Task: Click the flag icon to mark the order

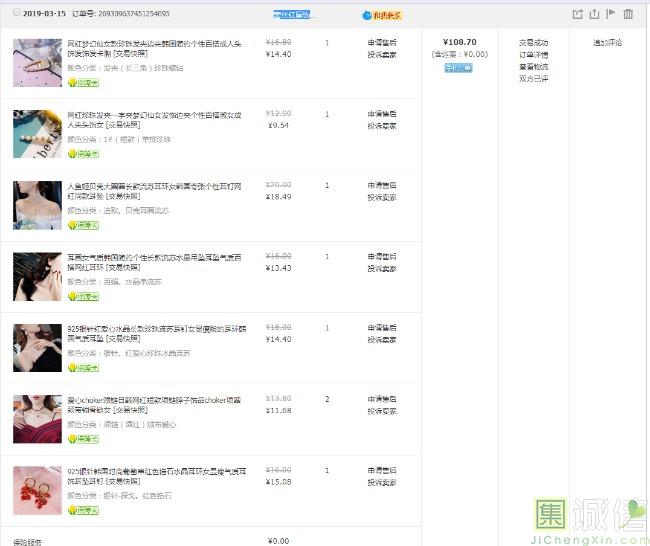Action: tap(610, 14)
